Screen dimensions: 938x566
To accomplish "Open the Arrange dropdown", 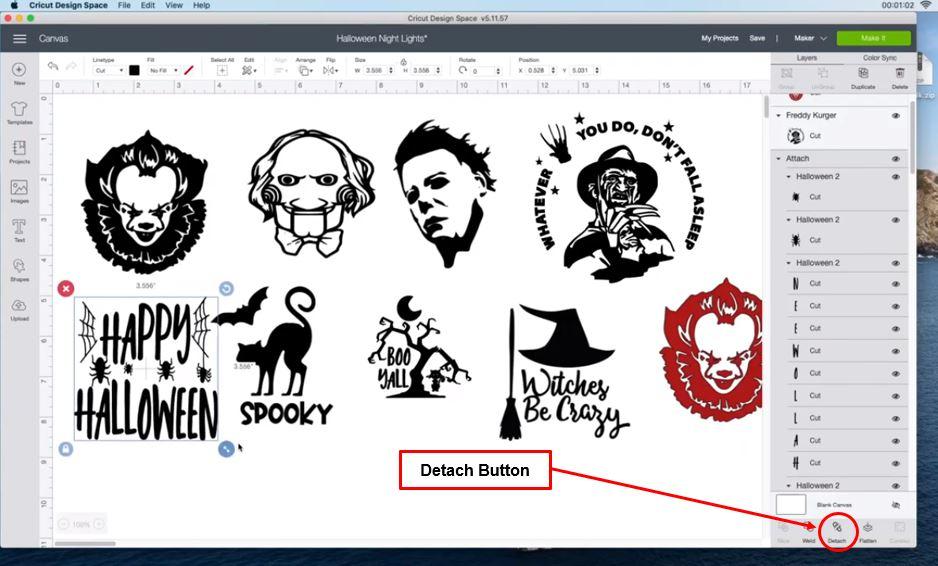I will [x=305, y=71].
